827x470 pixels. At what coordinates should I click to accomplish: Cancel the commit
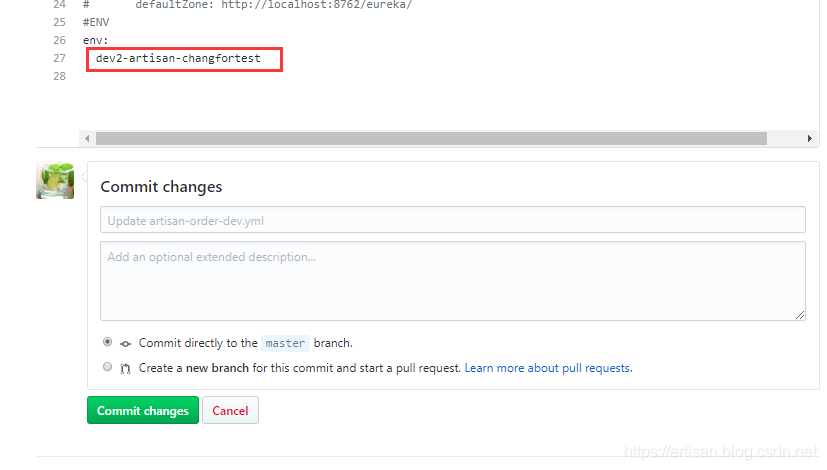point(230,410)
